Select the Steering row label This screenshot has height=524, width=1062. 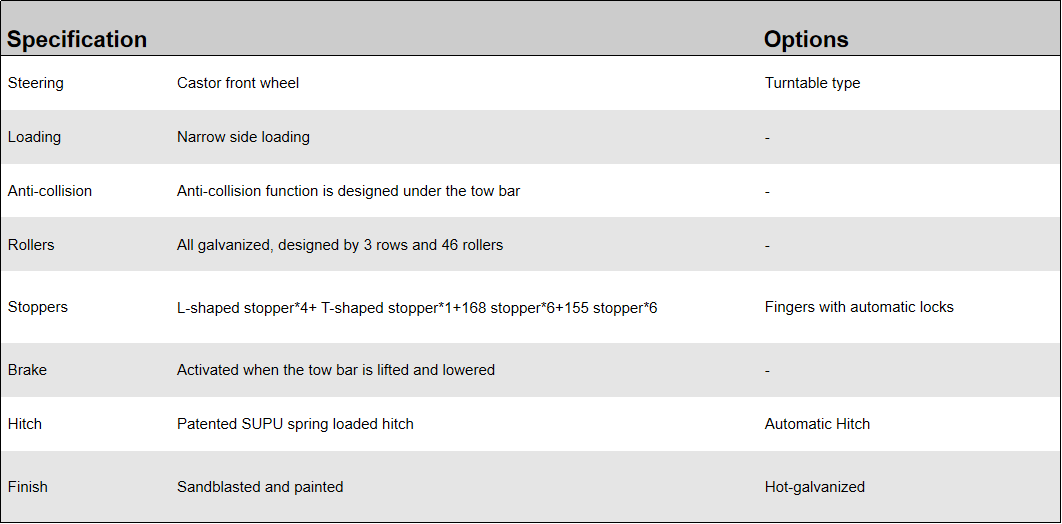36,83
